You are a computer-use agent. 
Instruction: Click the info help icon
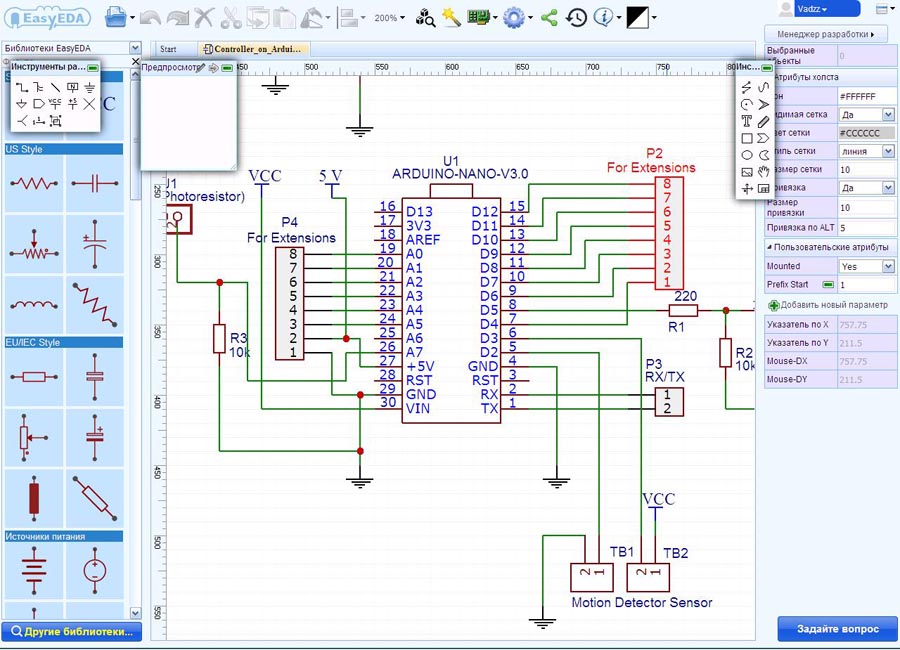[x=603, y=18]
